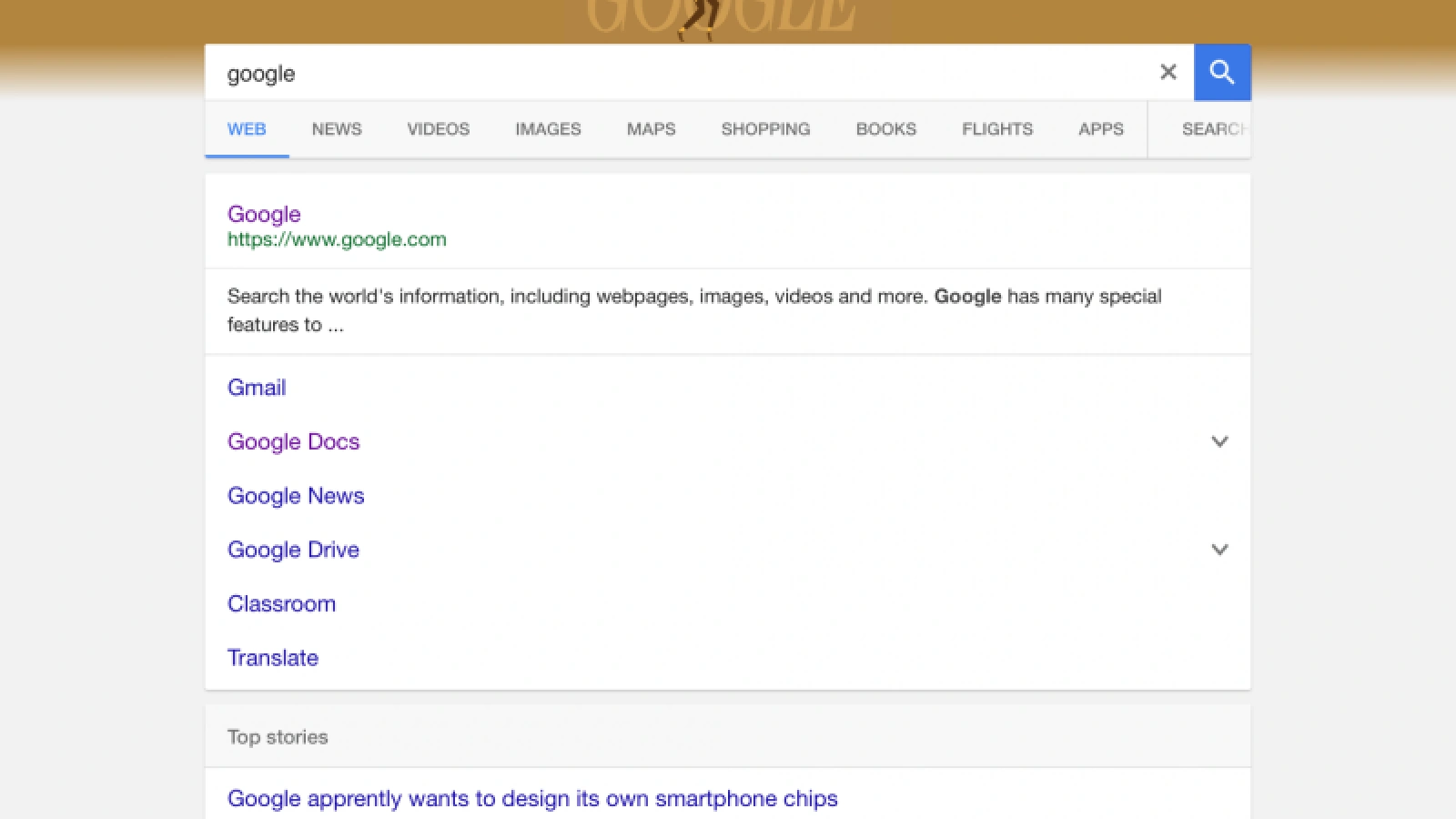This screenshot has width=1456, height=819.
Task: Clear the search box with the X icon
Action: point(1168,72)
